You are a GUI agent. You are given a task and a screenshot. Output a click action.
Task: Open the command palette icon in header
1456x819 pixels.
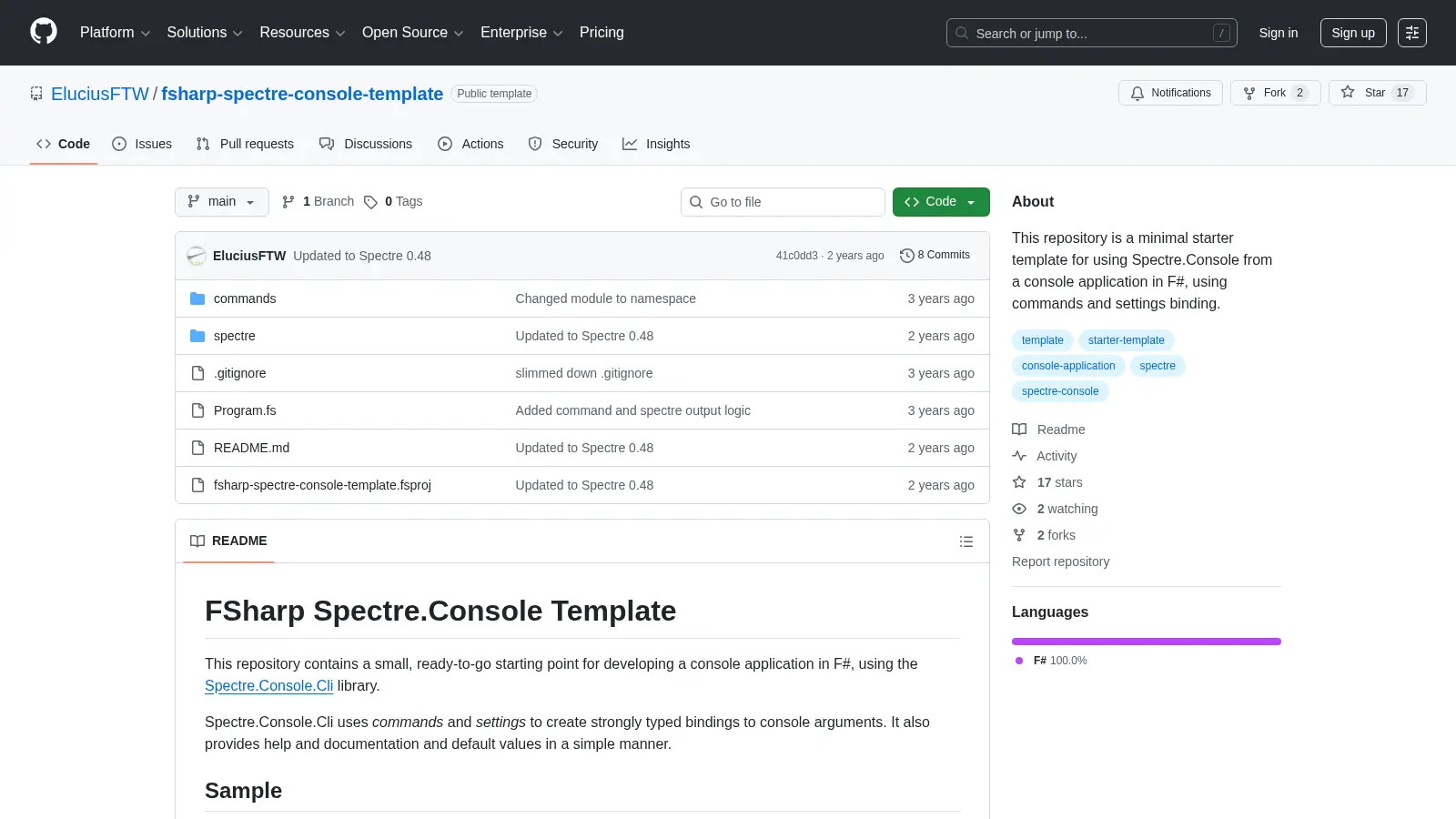[x=1412, y=33]
